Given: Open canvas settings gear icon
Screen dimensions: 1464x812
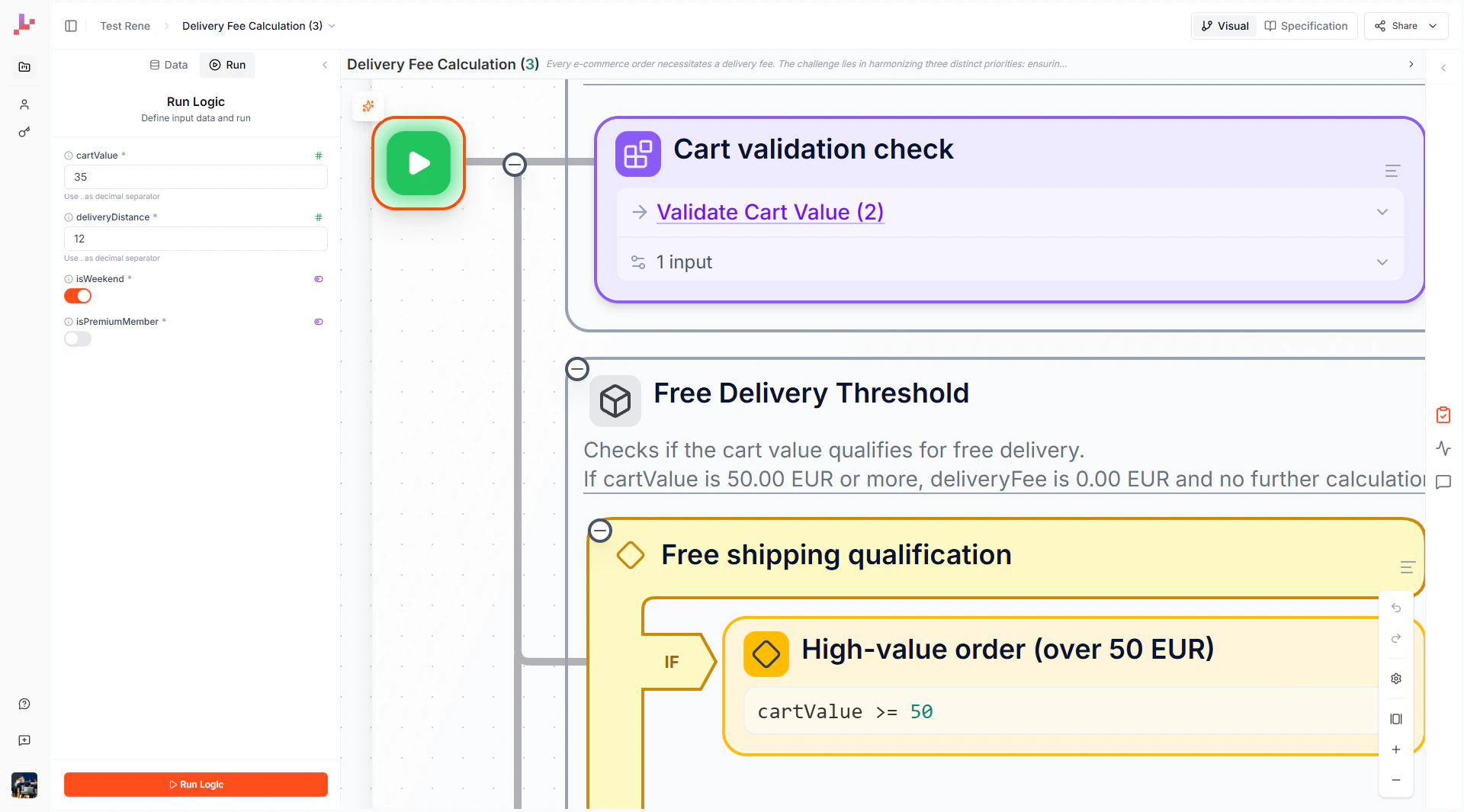Looking at the screenshot, I should coord(1396,679).
